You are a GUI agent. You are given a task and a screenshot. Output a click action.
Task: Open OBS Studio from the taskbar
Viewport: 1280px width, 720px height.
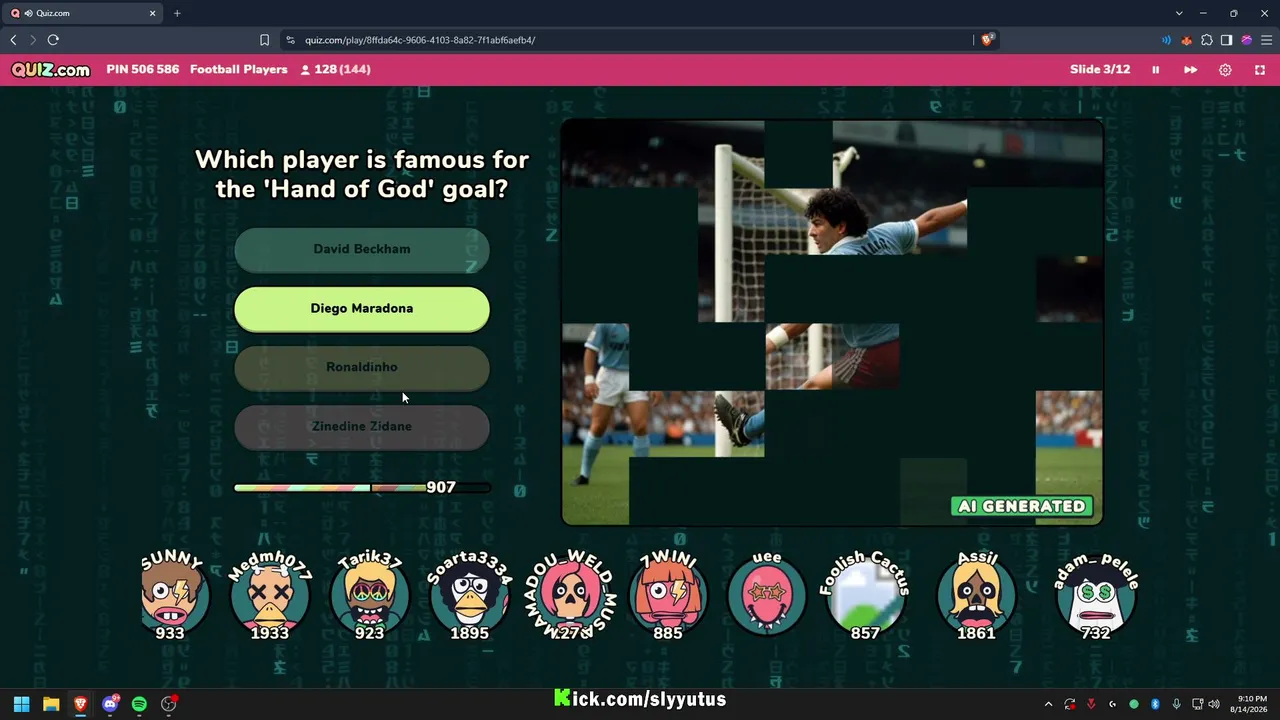pos(169,704)
